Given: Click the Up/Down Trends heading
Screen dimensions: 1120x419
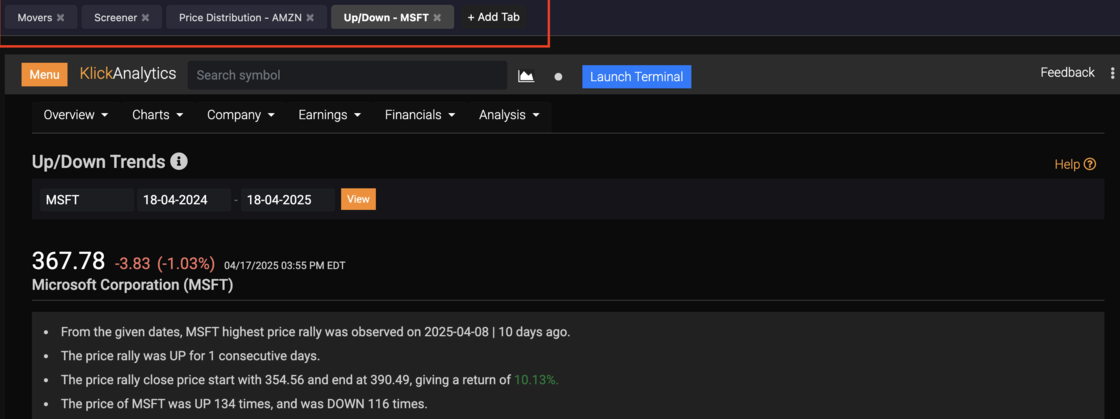Looking at the screenshot, I should pyautogui.click(x=99, y=162).
